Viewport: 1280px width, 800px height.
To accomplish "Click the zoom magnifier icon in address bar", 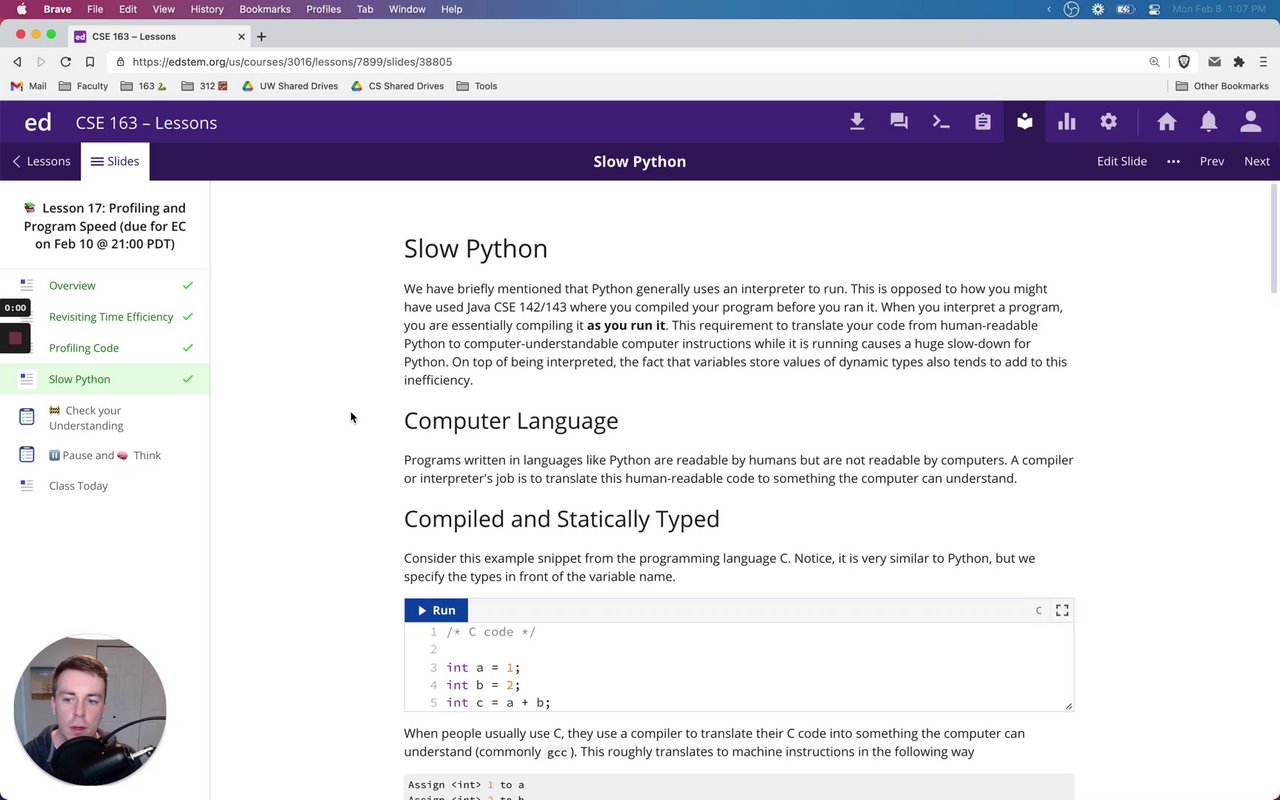I will 1154,62.
